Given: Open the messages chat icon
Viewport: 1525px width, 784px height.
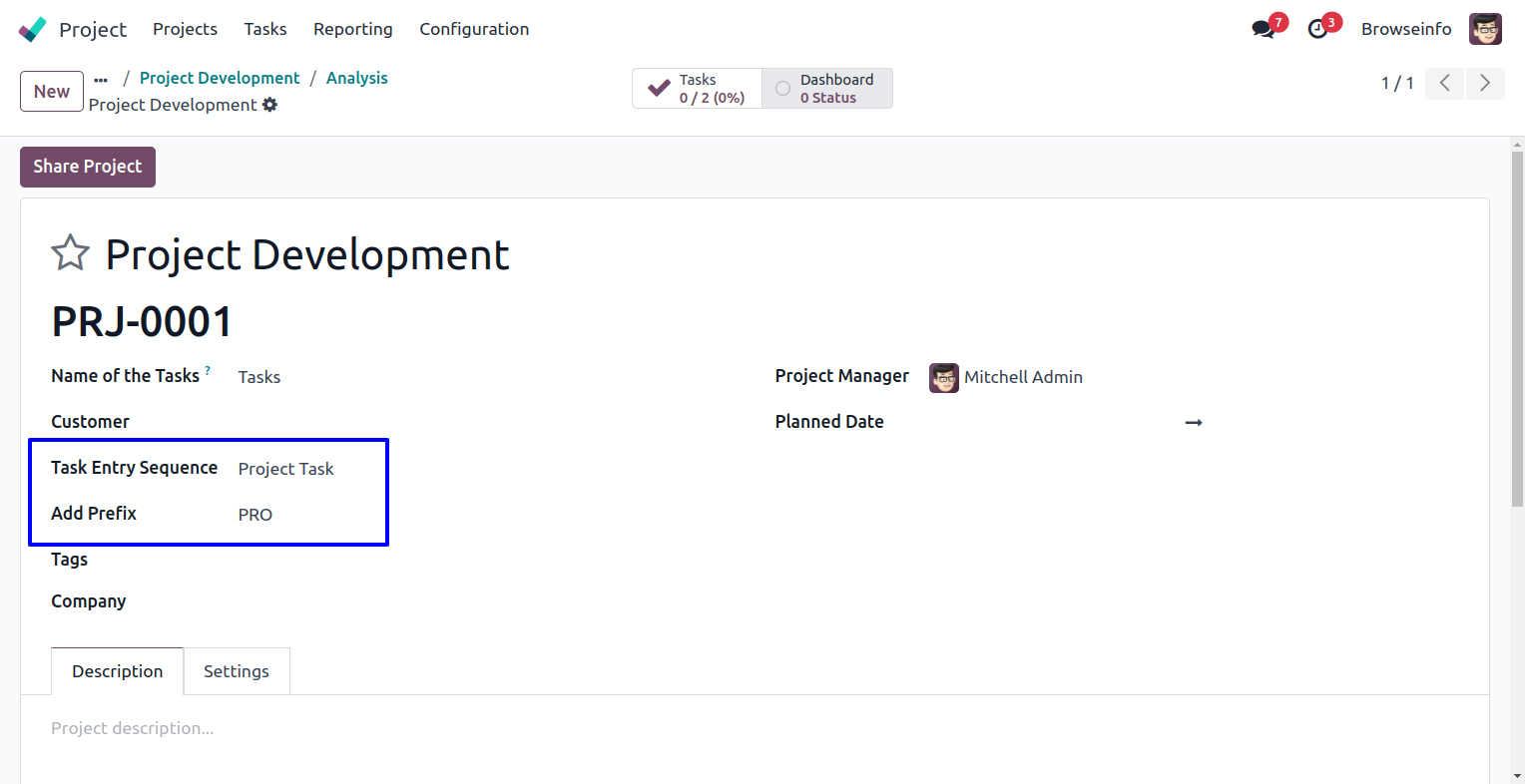Looking at the screenshot, I should 1264,29.
